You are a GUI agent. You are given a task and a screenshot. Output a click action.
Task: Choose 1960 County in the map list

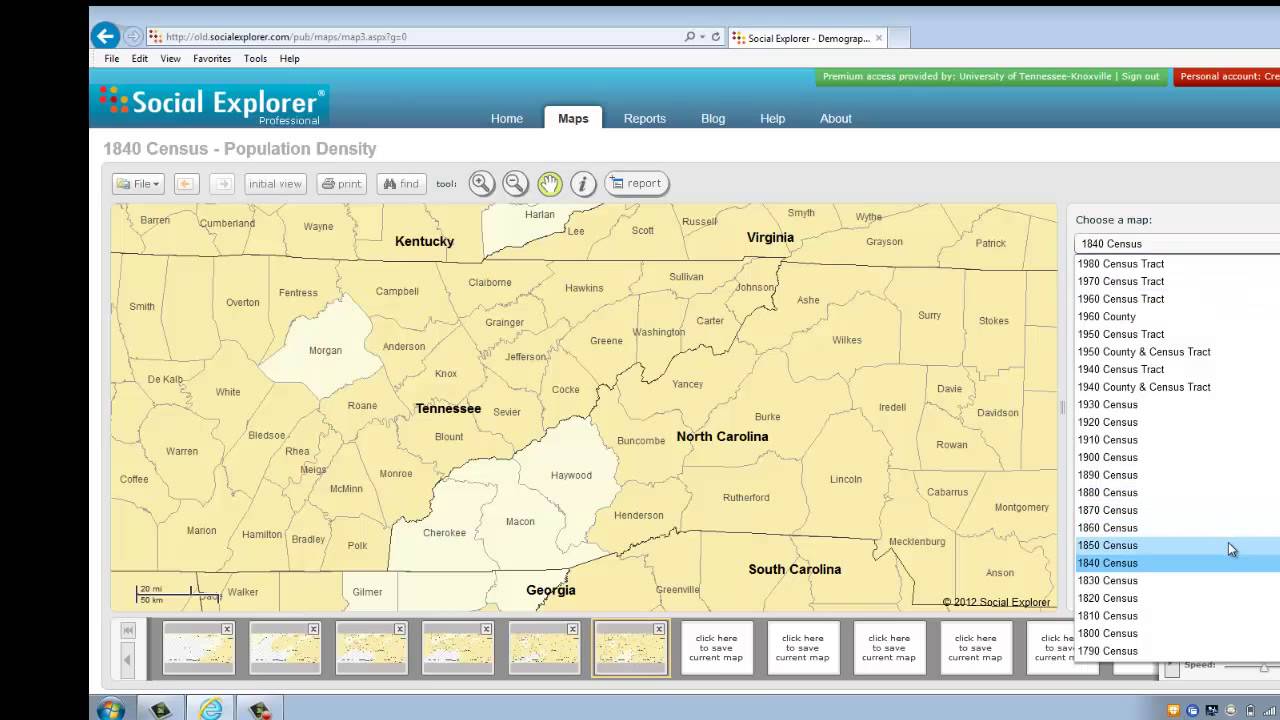(x=1178, y=316)
